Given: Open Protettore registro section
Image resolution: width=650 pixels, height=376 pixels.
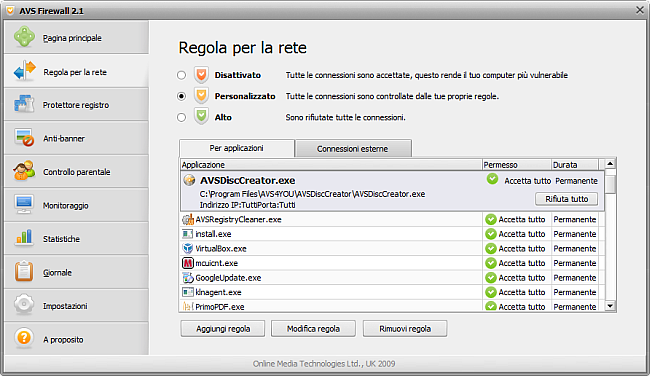Looking at the screenshot, I should (76, 104).
